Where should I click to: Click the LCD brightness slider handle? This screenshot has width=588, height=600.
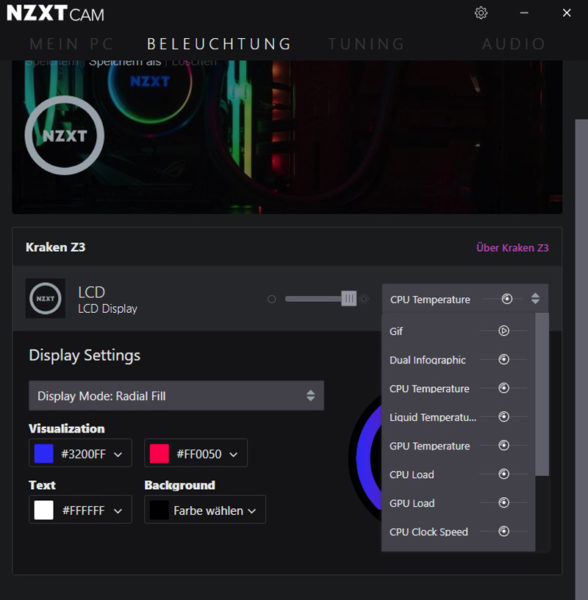[x=349, y=299]
